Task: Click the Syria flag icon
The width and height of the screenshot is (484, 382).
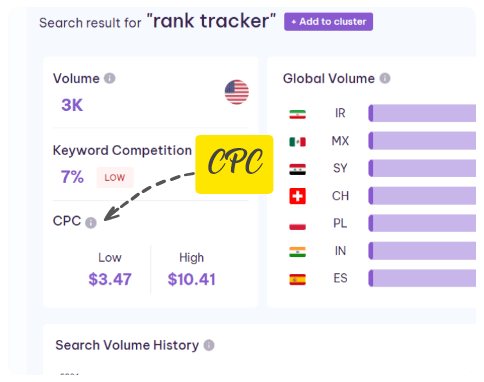Action: 297,169
